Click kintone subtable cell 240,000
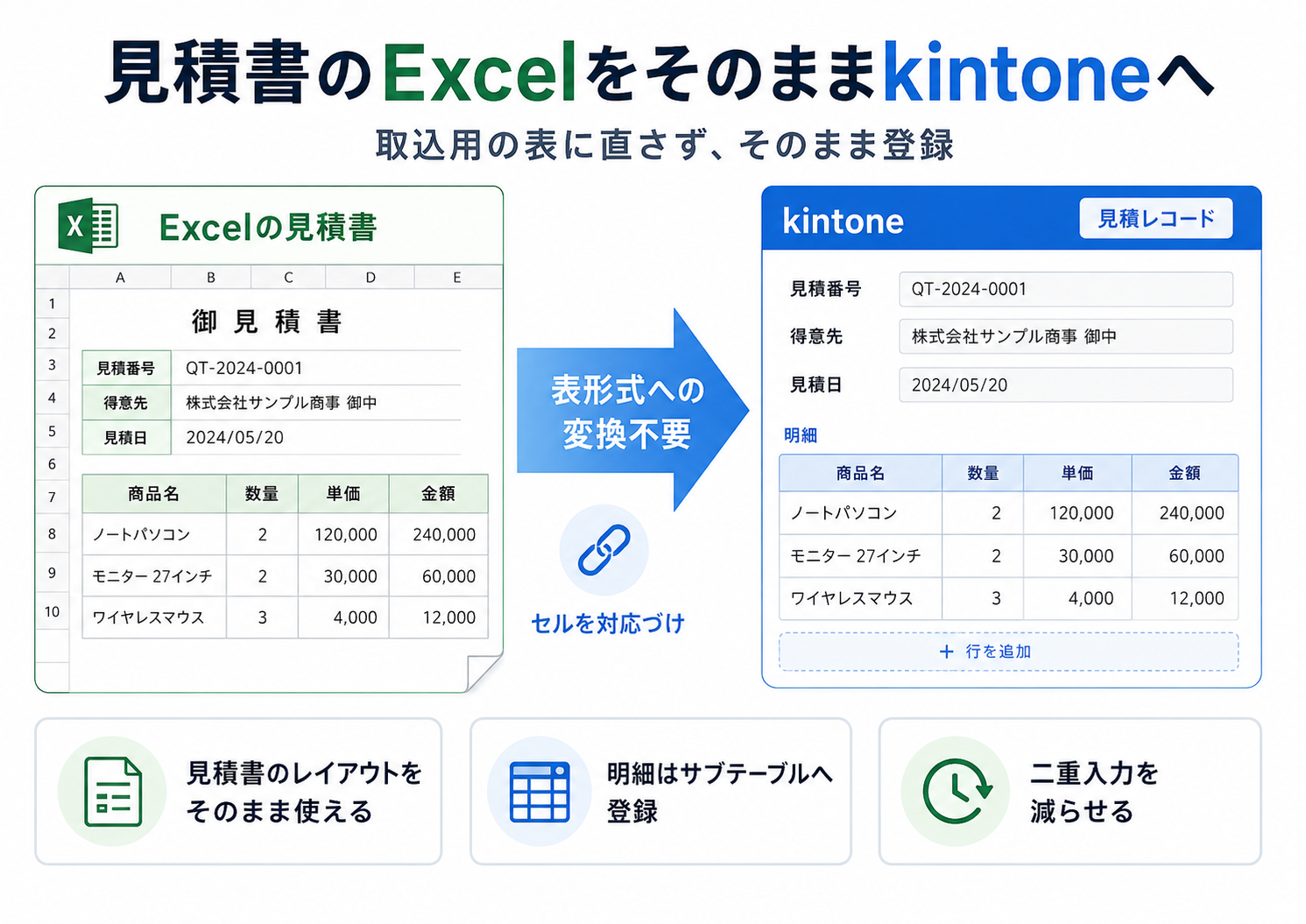Viewport: 1306px width, 924px height. 1185,513
